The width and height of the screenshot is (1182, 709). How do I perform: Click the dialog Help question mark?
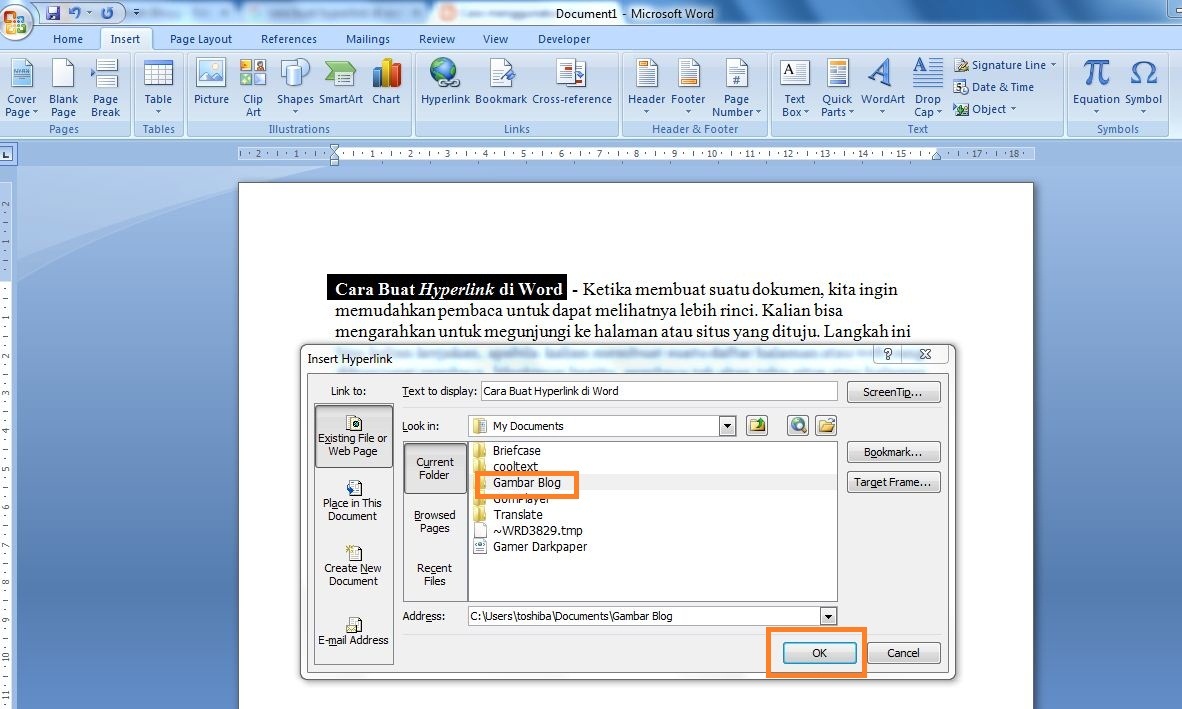887,354
